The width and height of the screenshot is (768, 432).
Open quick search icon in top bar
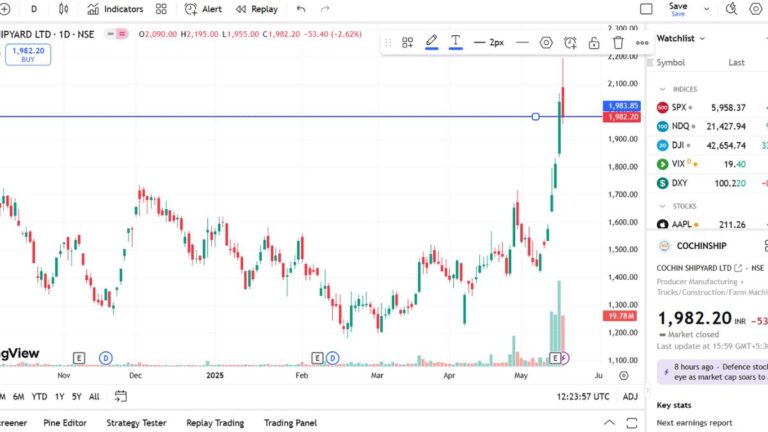[731, 9]
